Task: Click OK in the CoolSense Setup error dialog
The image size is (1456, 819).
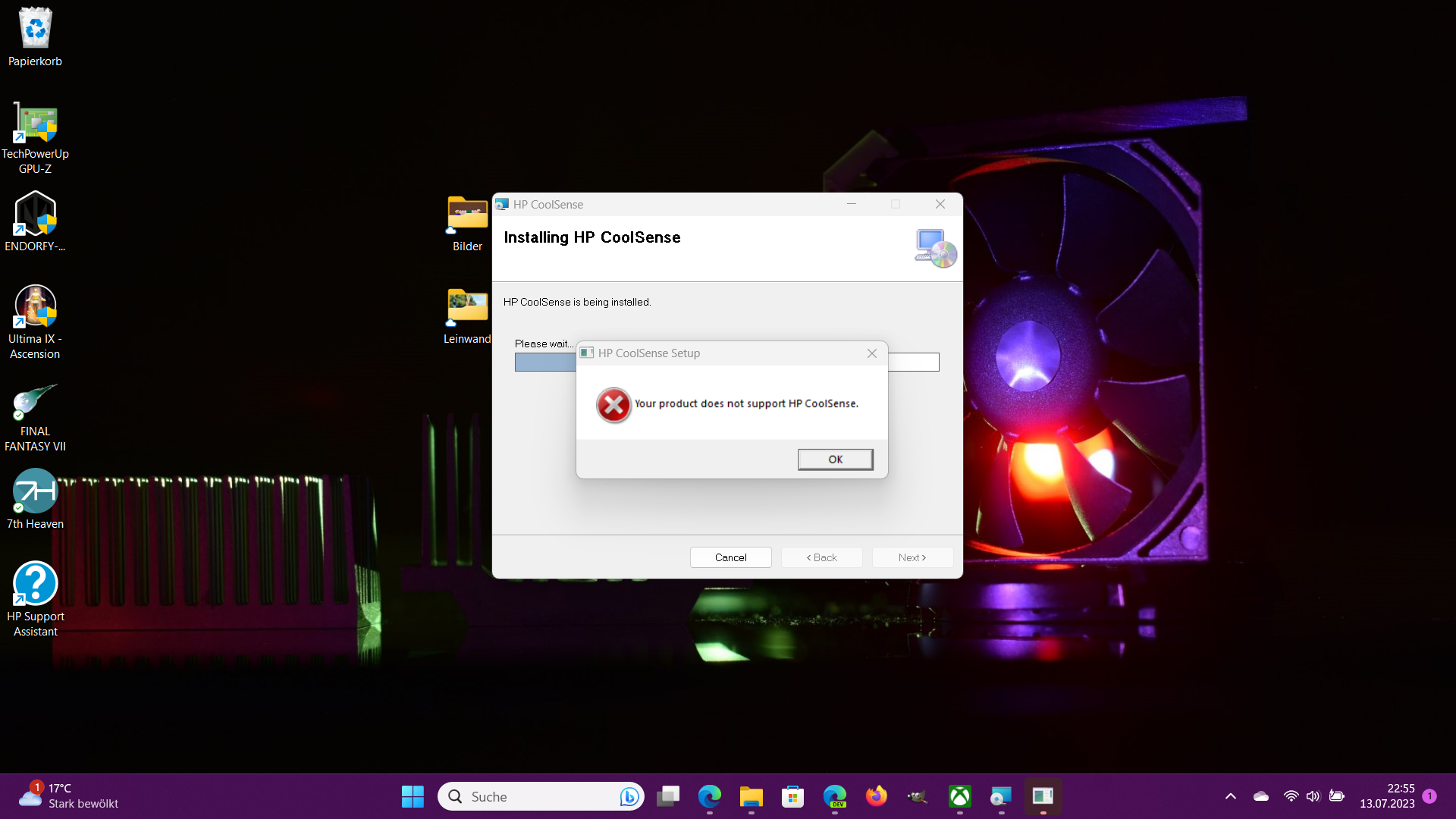Action: (x=835, y=460)
